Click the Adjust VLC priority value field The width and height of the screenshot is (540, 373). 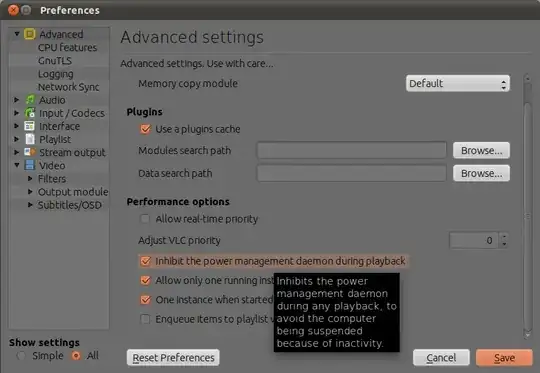pyautogui.click(x=474, y=240)
